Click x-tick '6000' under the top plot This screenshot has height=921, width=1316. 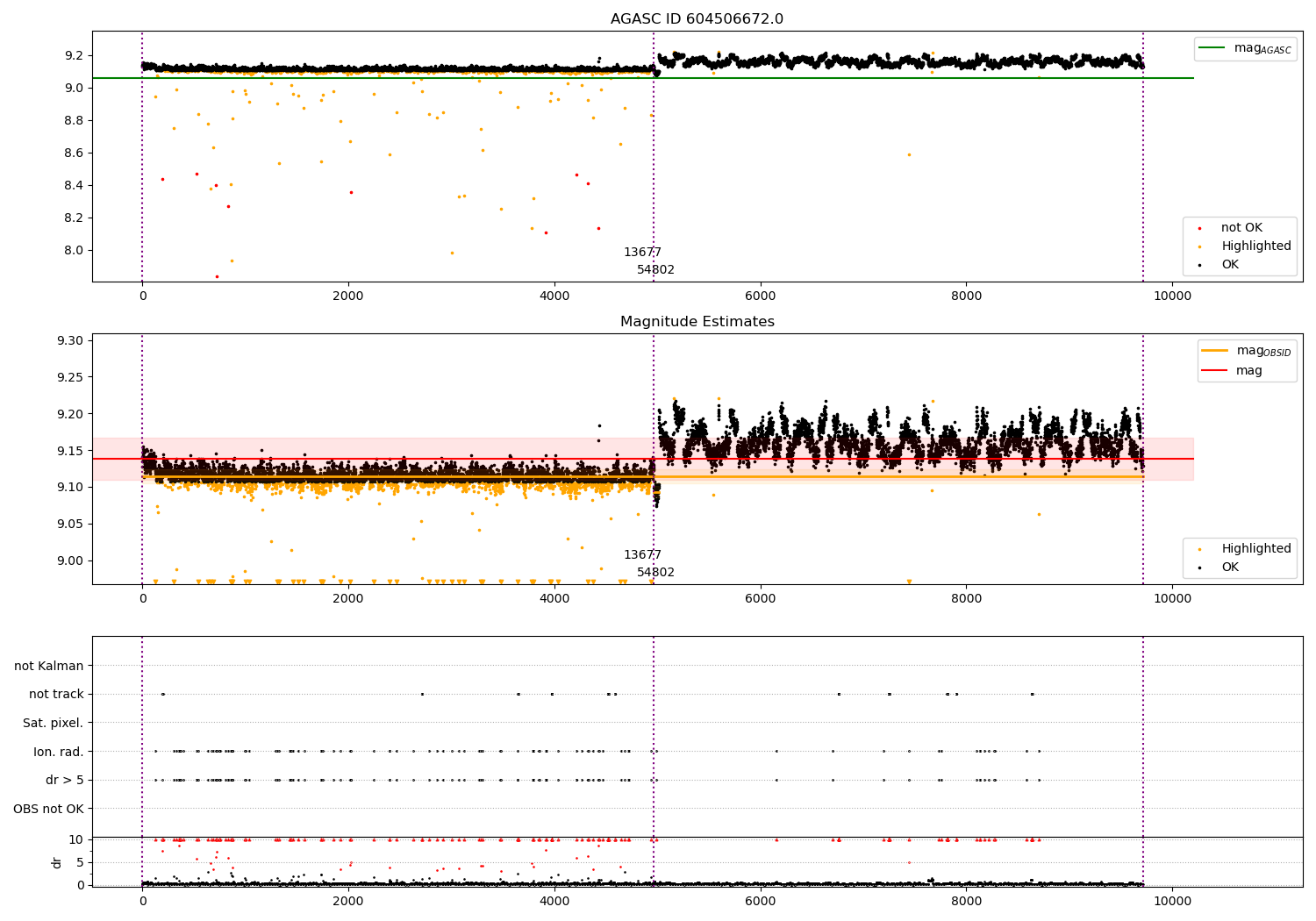click(x=760, y=296)
